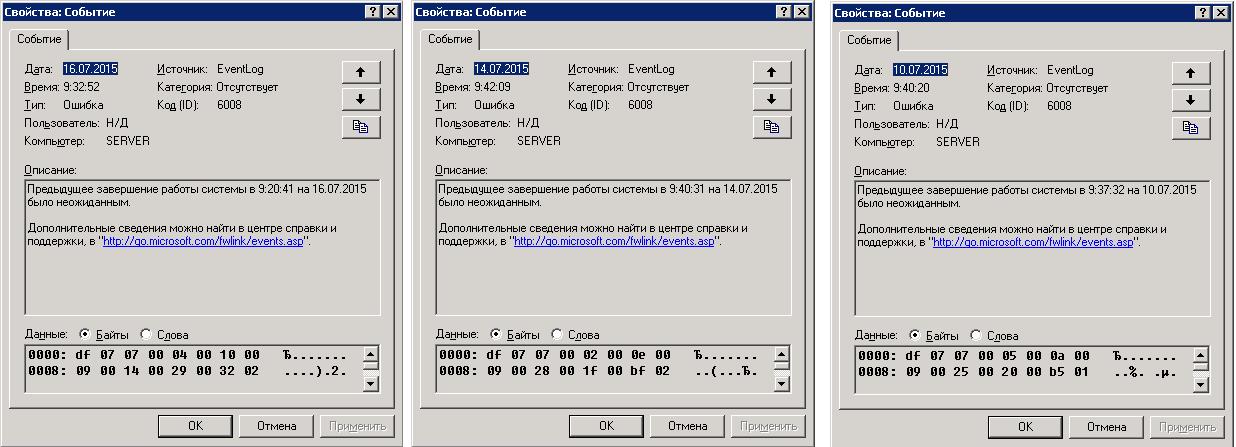
Task: Open events.asp link in 10.07.2015 window
Action: [x=1033, y=242]
